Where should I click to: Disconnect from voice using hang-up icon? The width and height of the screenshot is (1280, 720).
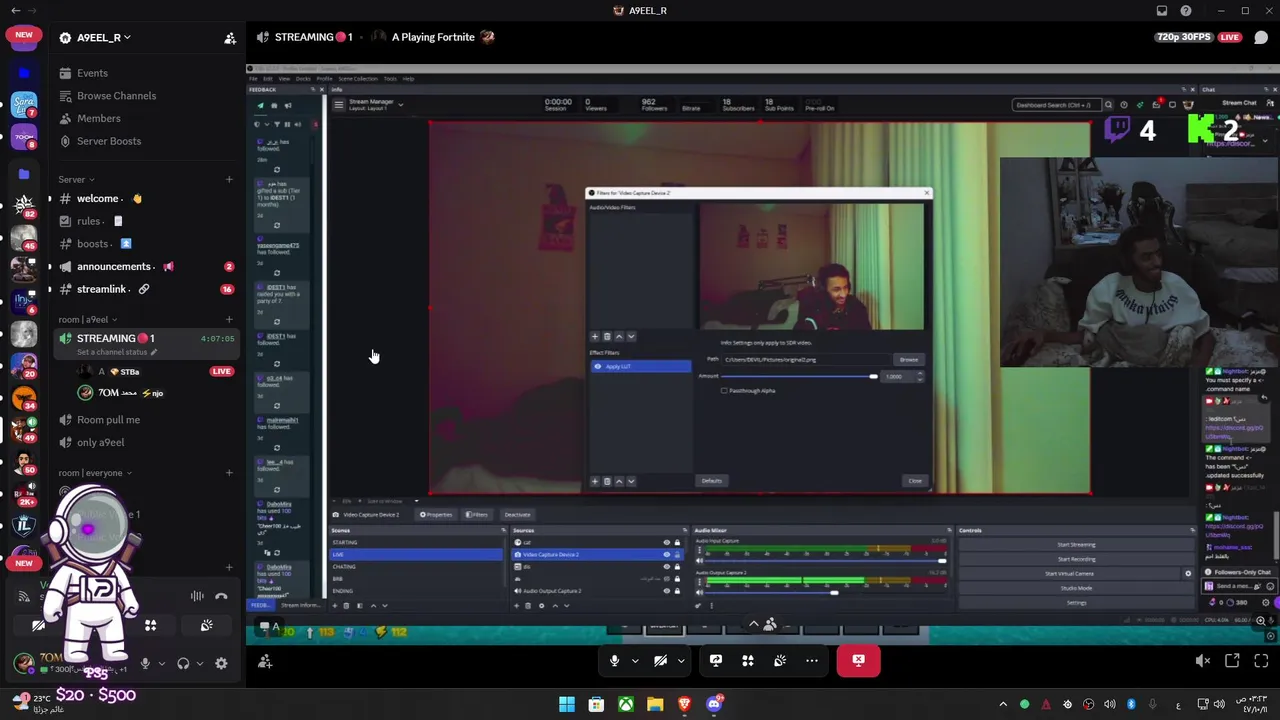(221, 597)
